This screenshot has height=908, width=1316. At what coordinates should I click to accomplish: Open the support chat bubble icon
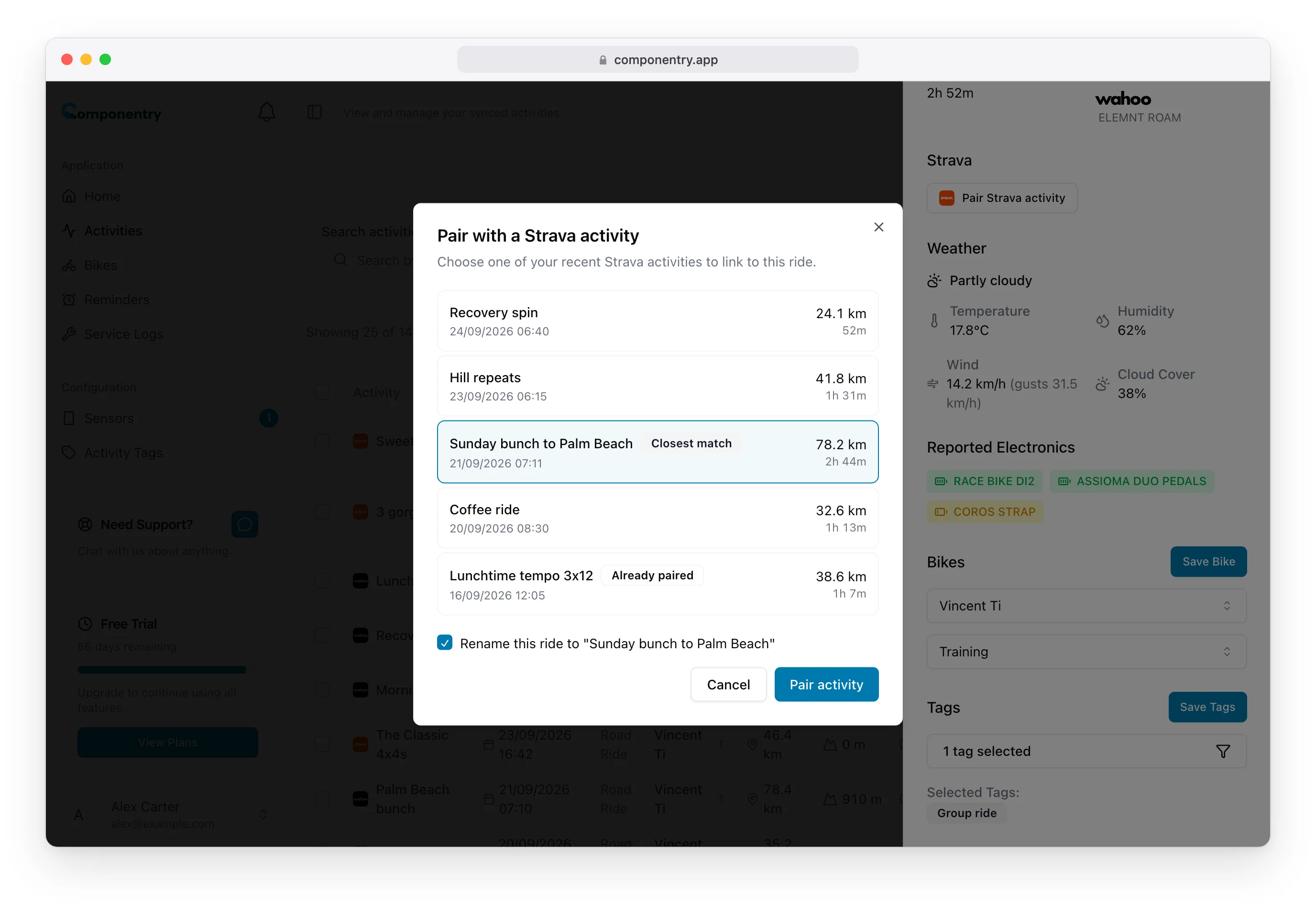244,524
